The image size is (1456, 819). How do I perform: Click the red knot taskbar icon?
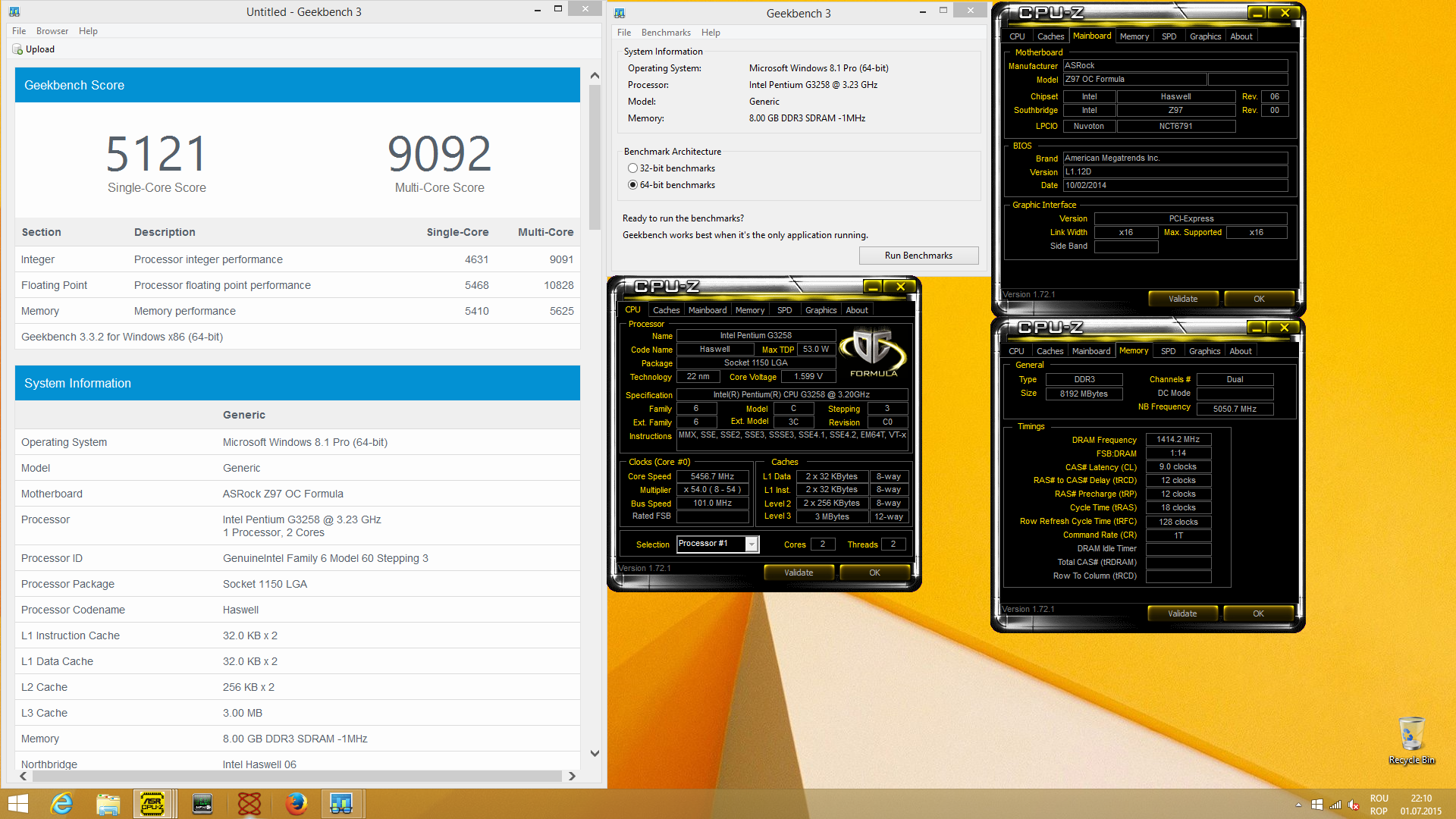click(249, 804)
